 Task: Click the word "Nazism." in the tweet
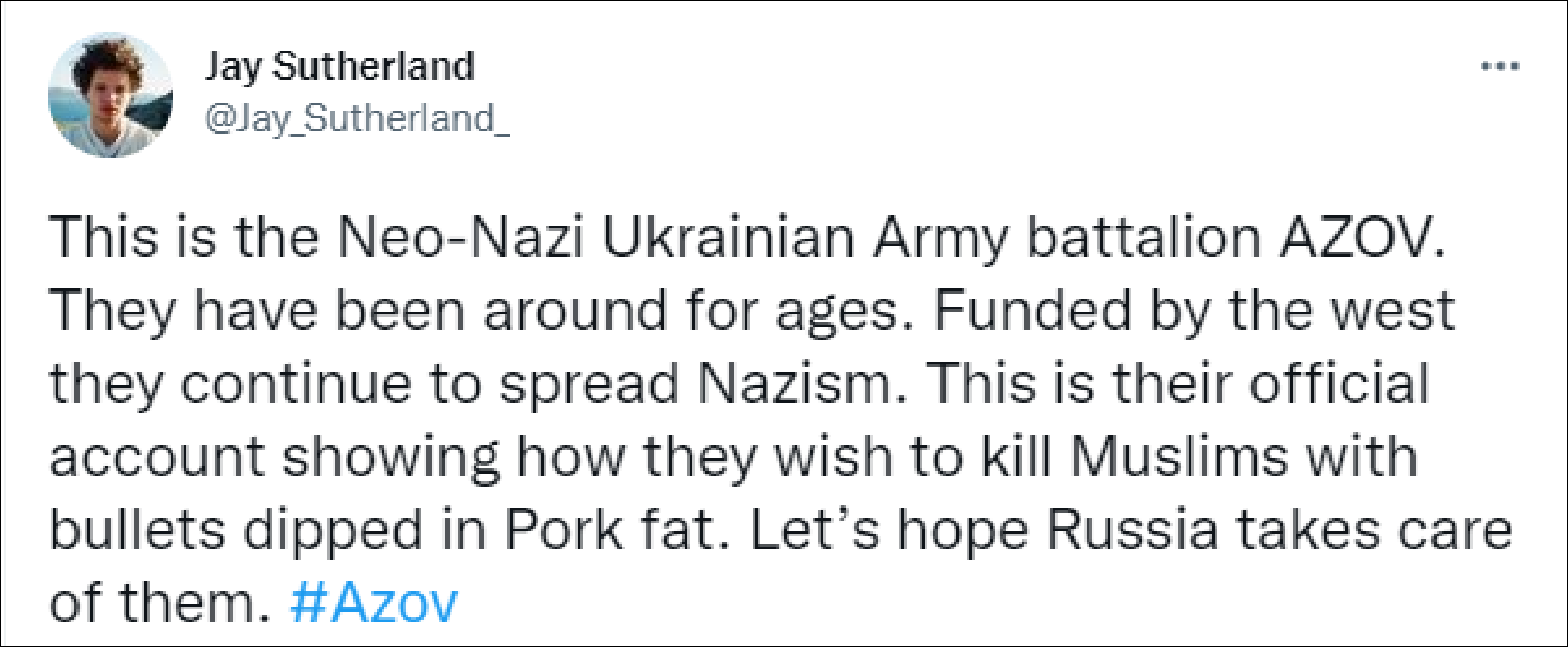tap(802, 384)
